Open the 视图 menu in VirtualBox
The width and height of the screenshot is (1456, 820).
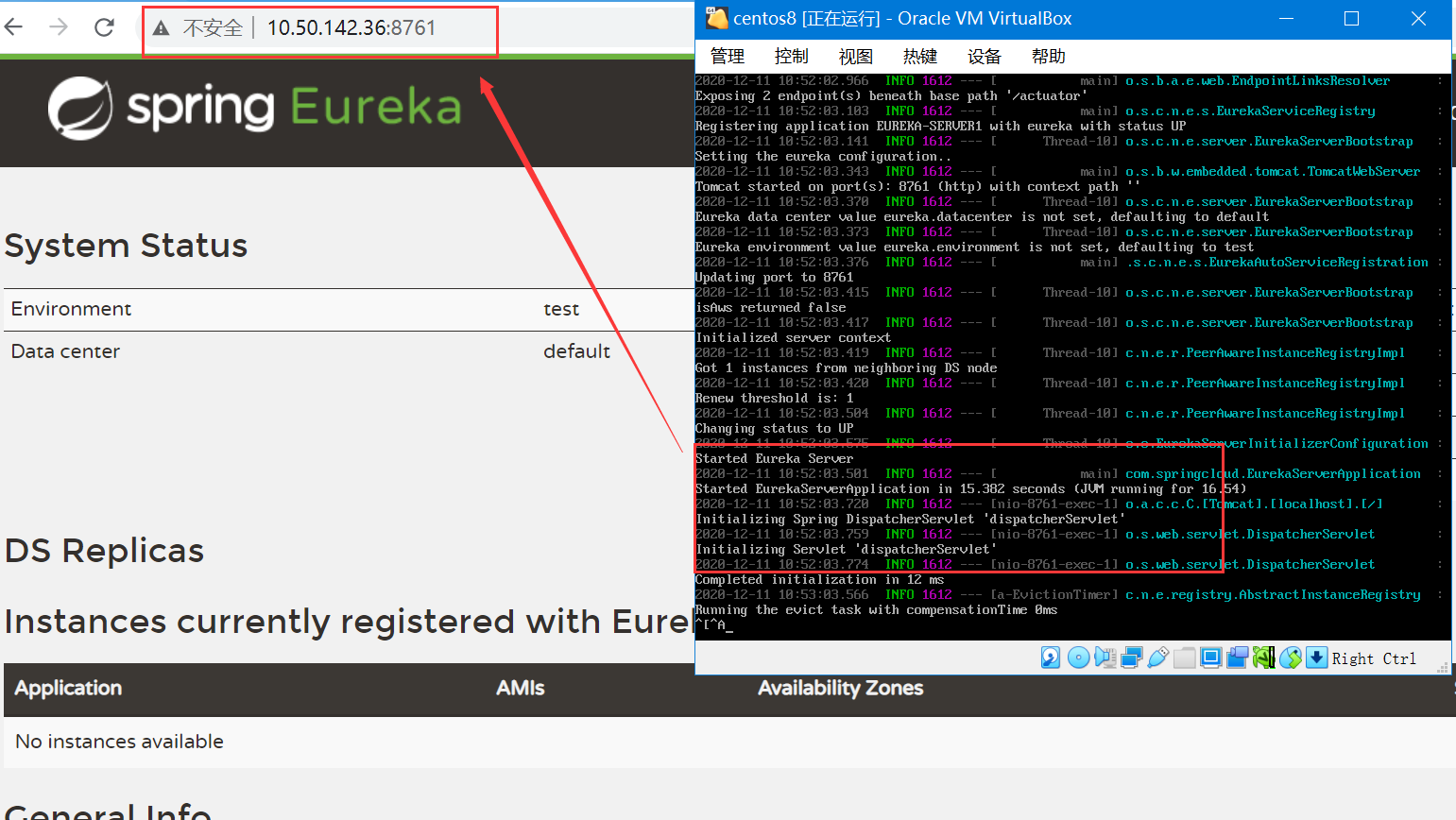tap(855, 57)
